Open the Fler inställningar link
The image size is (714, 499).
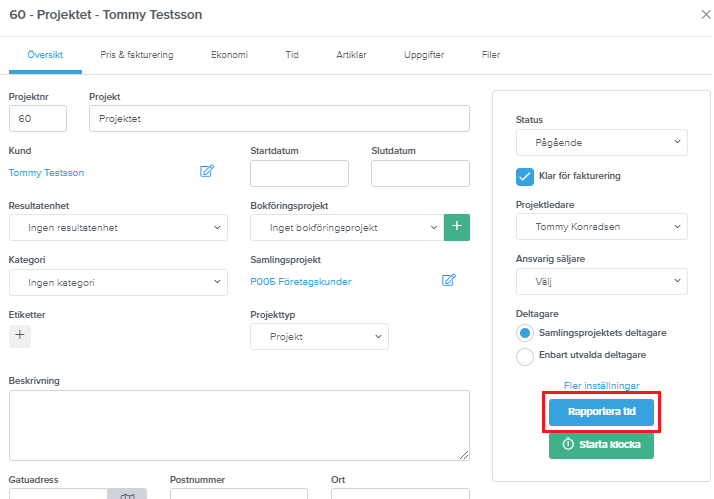pyautogui.click(x=602, y=386)
